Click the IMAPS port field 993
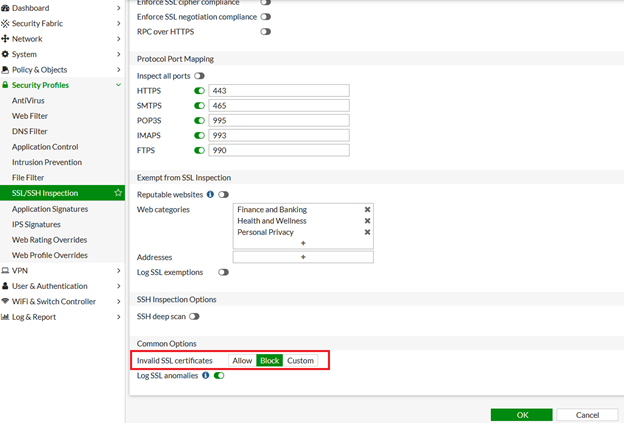This screenshot has height=423, width=624. click(279, 135)
